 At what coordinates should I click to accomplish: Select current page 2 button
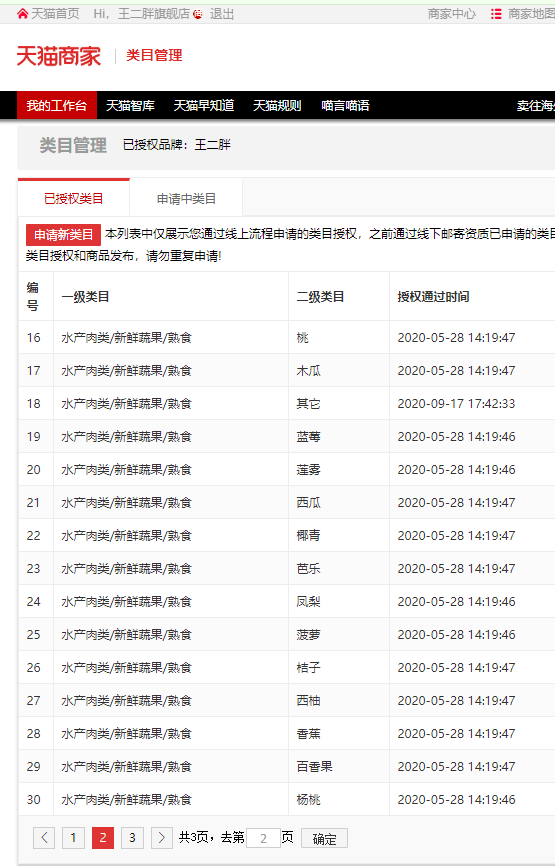[x=103, y=838]
